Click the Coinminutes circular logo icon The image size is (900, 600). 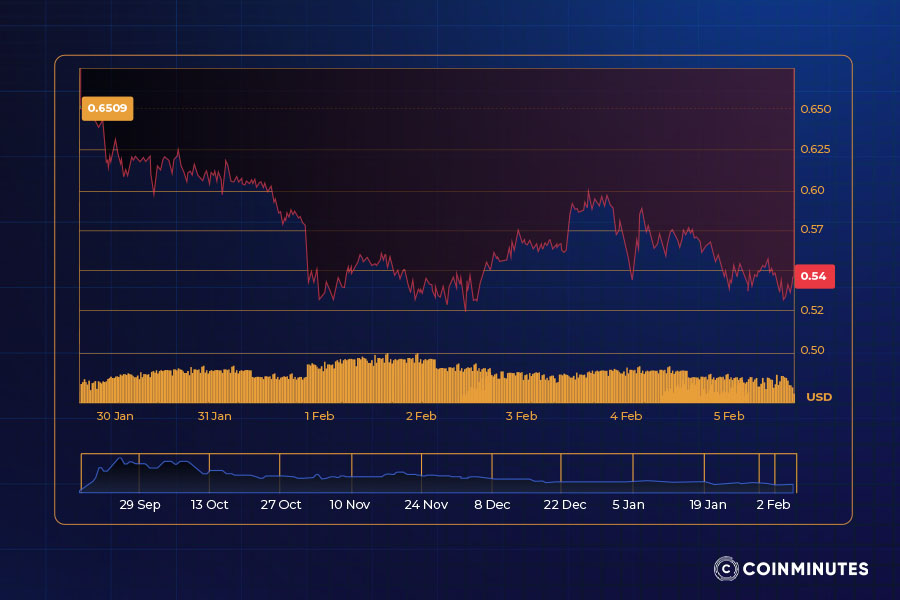point(725,569)
